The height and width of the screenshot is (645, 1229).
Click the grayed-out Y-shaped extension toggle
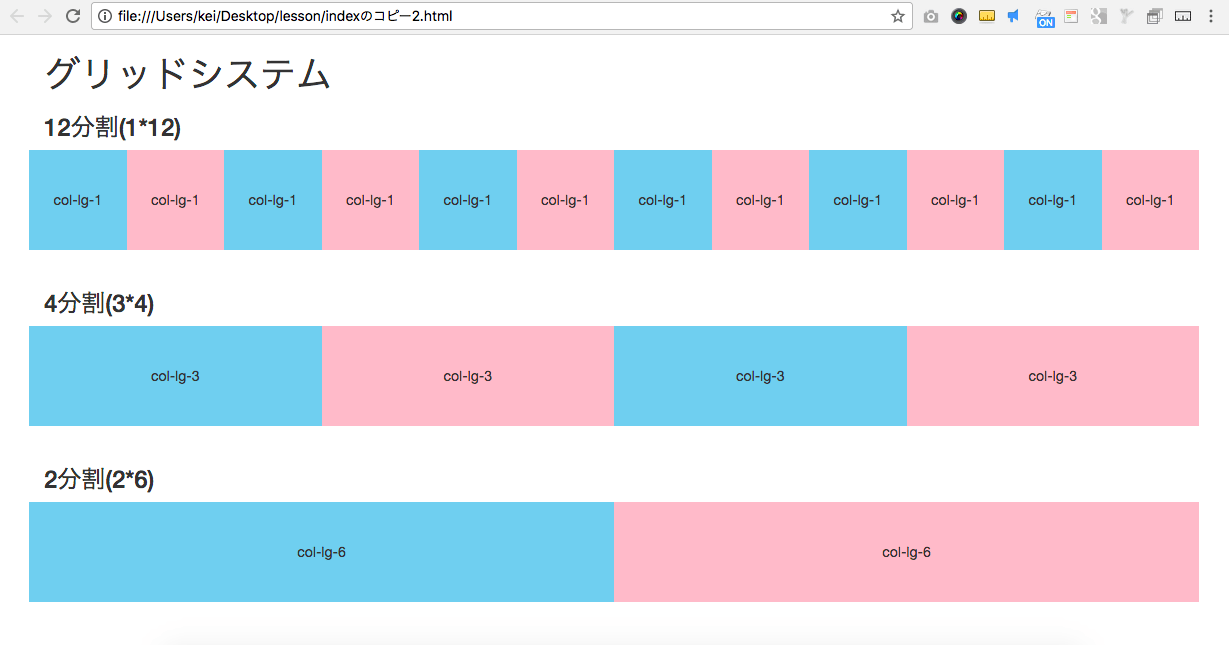pyautogui.click(x=1126, y=16)
